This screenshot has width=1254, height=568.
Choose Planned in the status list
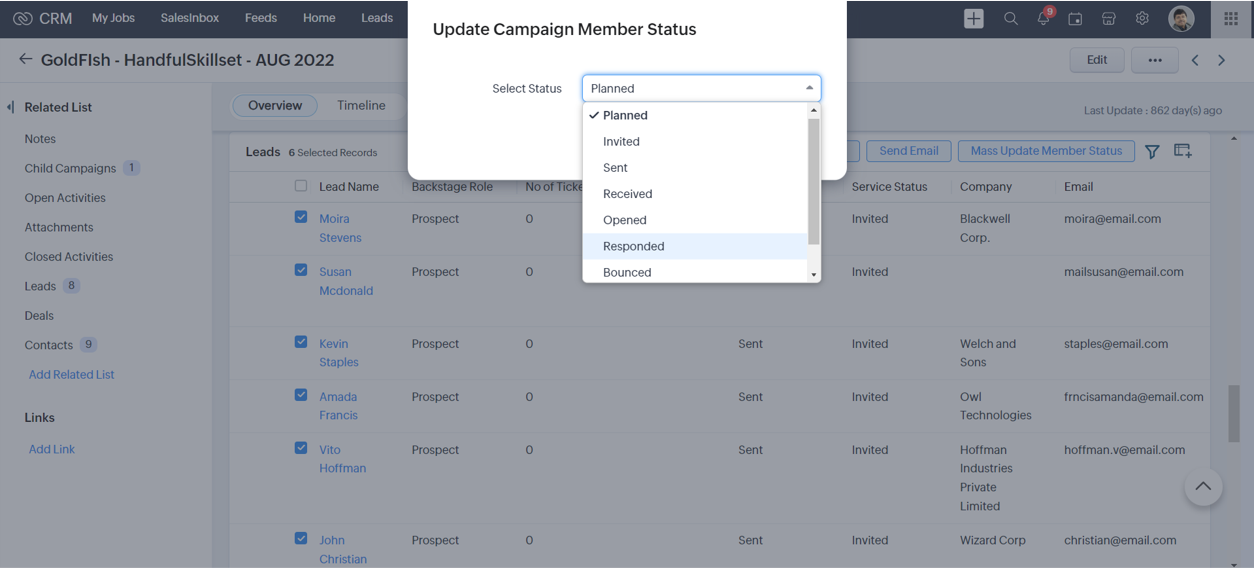695,115
